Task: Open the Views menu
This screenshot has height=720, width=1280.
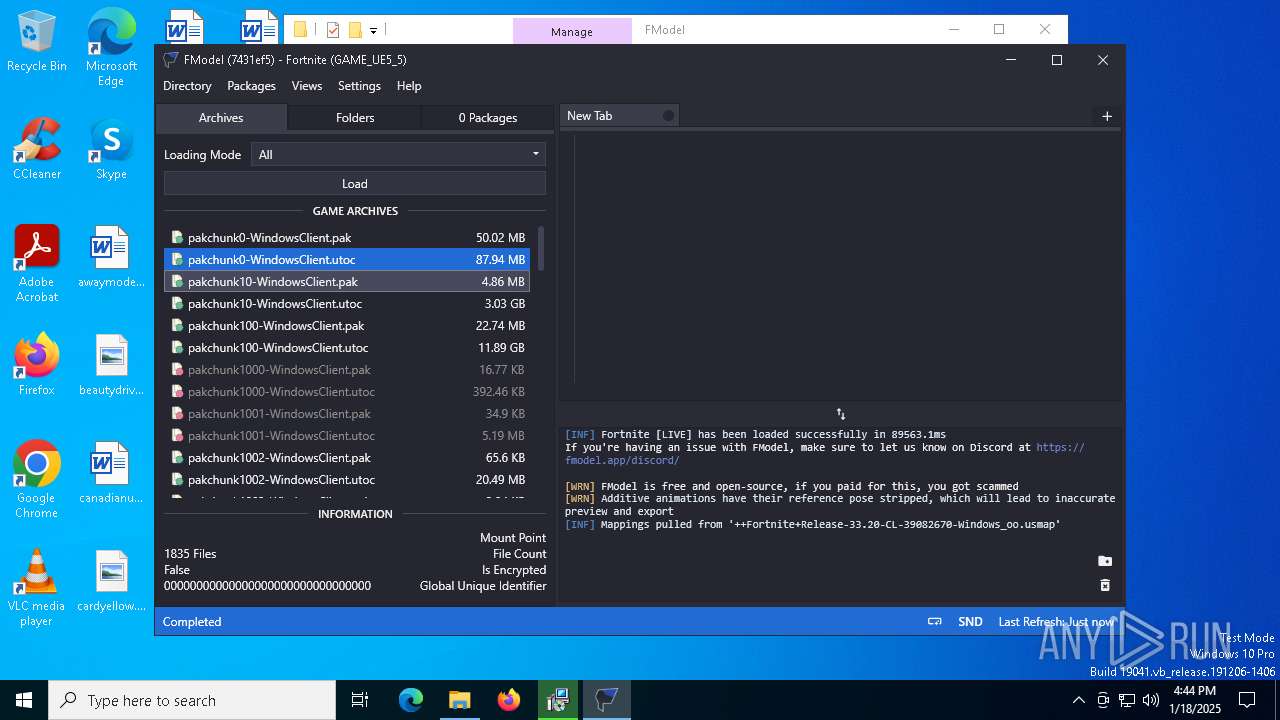Action: point(307,86)
